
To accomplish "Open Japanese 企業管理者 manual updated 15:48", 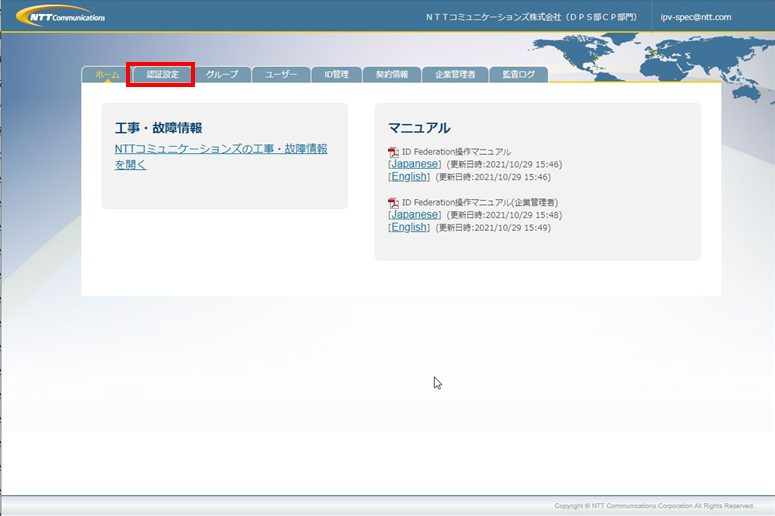I will pos(415,215).
